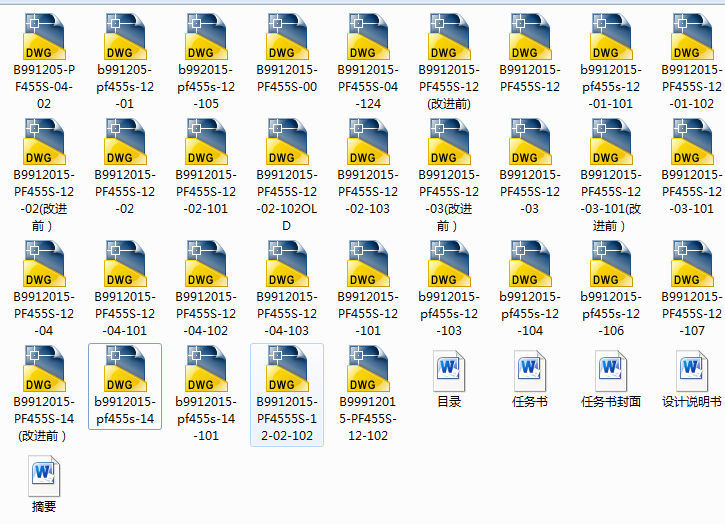Image resolution: width=725 pixels, height=524 pixels.
Task: Select highlighted file B9912015-PF4555S-12-02-102
Action: [x=287, y=395]
